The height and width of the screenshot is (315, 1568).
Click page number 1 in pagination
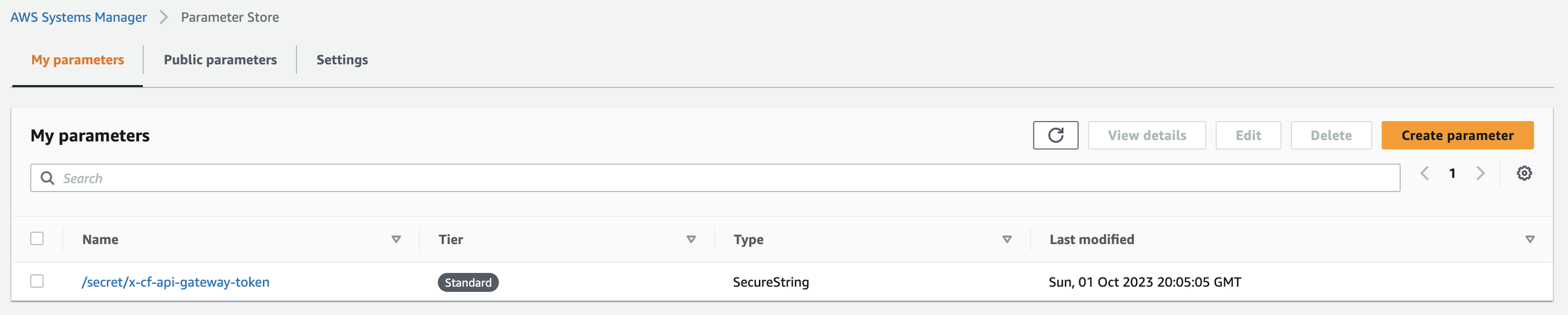click(1452, 173)
